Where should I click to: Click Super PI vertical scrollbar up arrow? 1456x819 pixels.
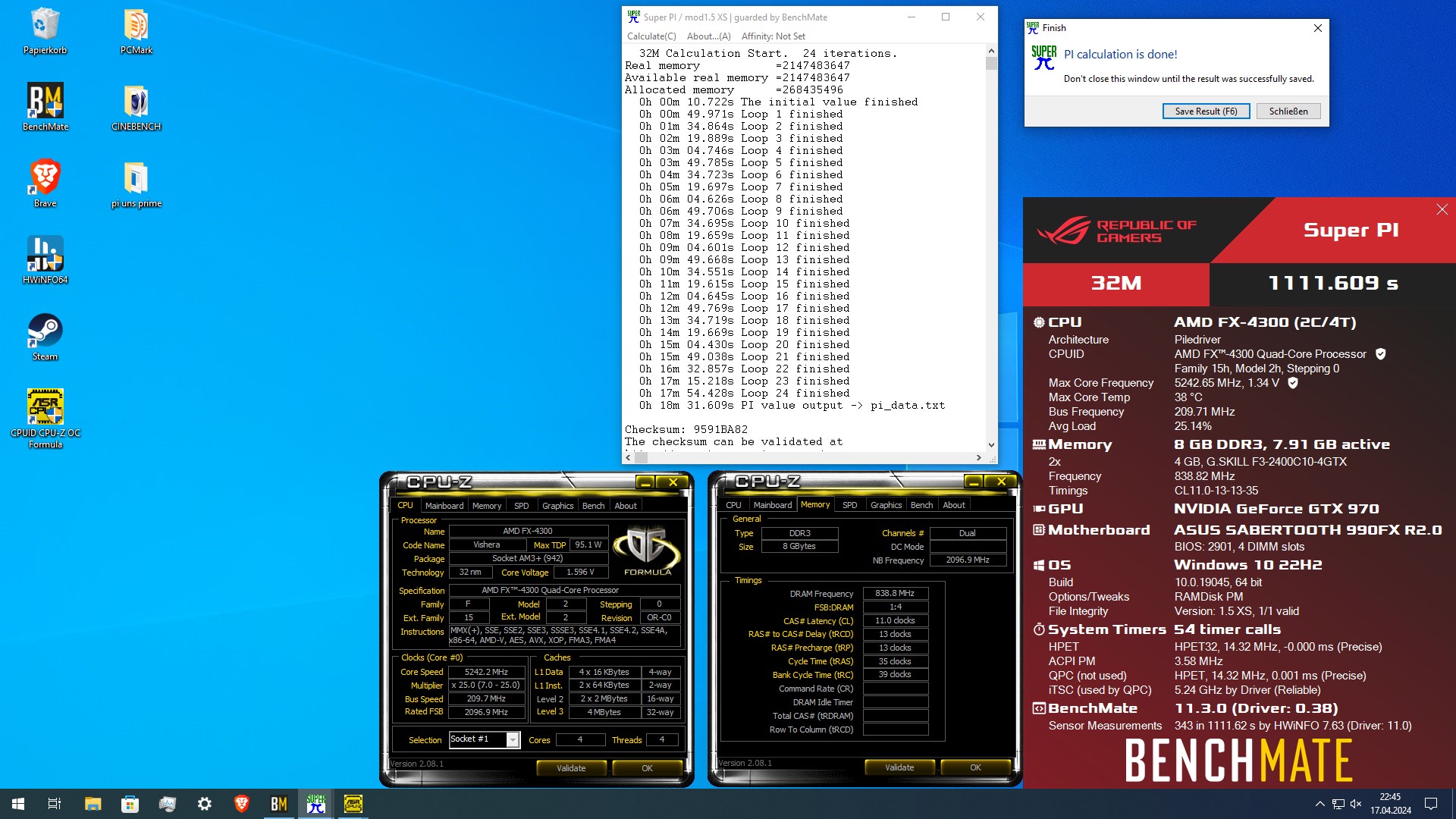[991, 52]
